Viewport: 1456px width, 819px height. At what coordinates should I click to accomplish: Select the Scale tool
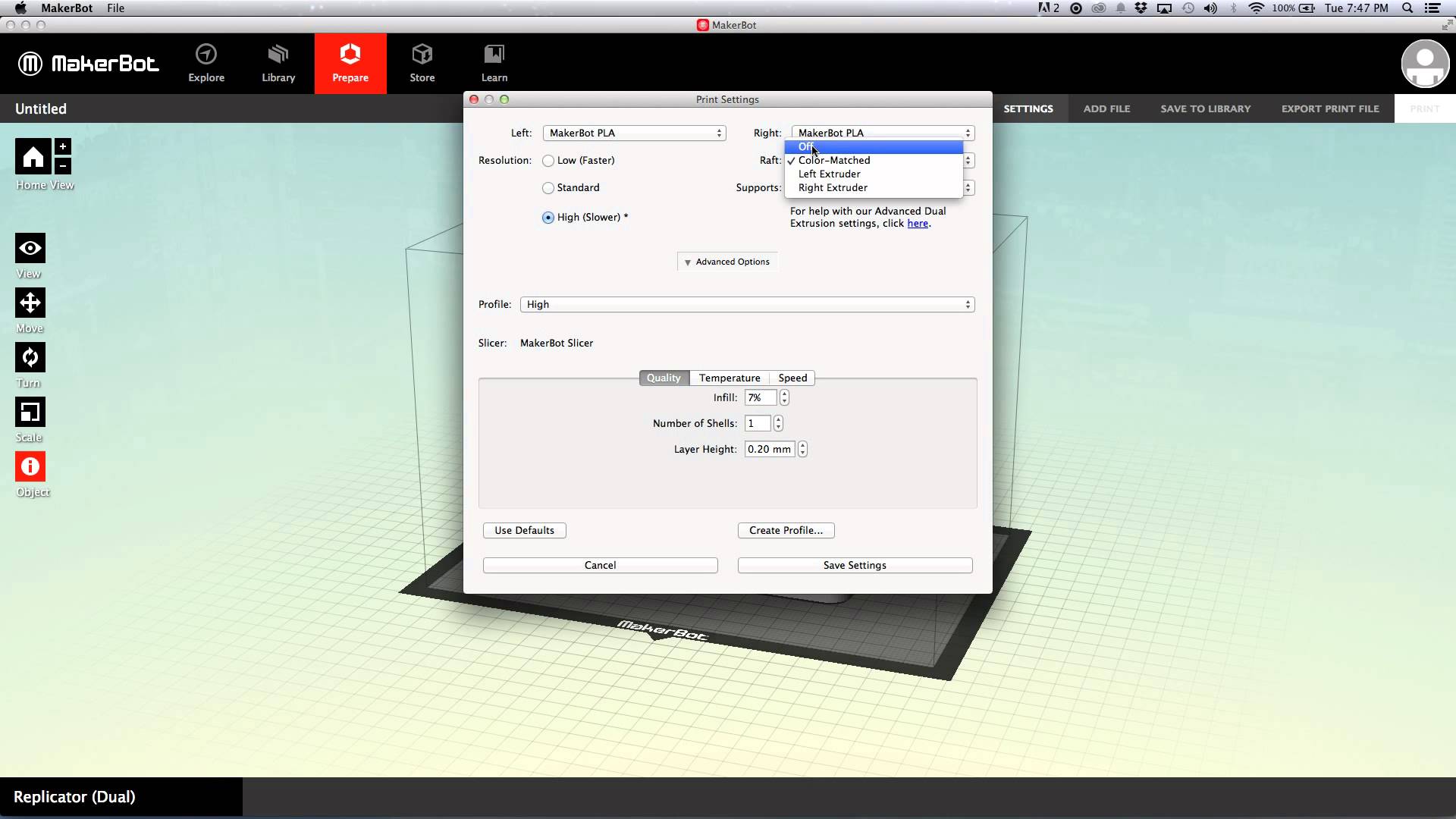(x=30, y=412)
